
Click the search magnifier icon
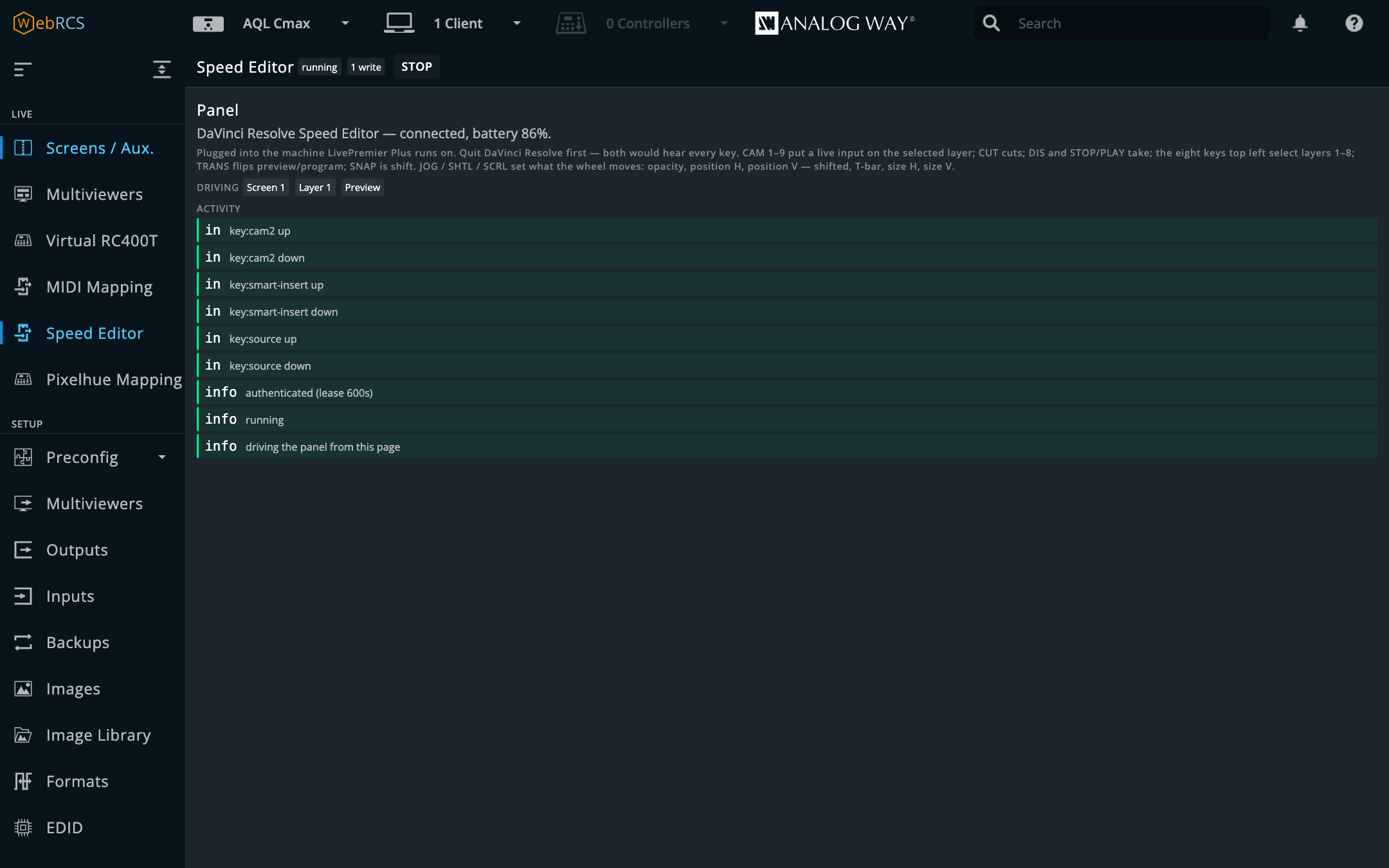click(x=991, y=23)
